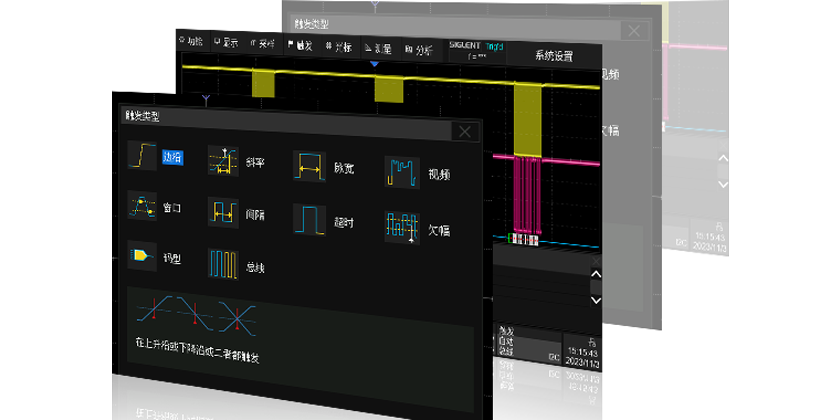Select the Interval (间隔) trigger icon
The height and width of the screenshot is (420, 840).
coord(223,212)
